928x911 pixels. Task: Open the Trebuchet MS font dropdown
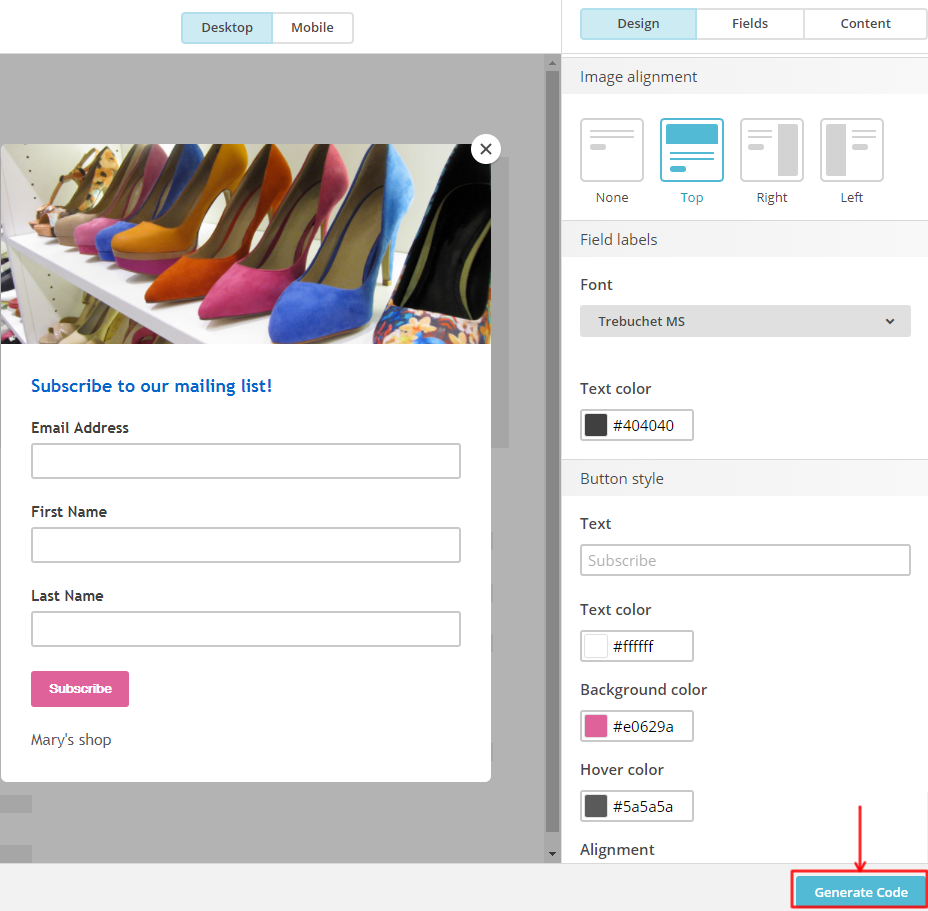(x=745, y=321)
